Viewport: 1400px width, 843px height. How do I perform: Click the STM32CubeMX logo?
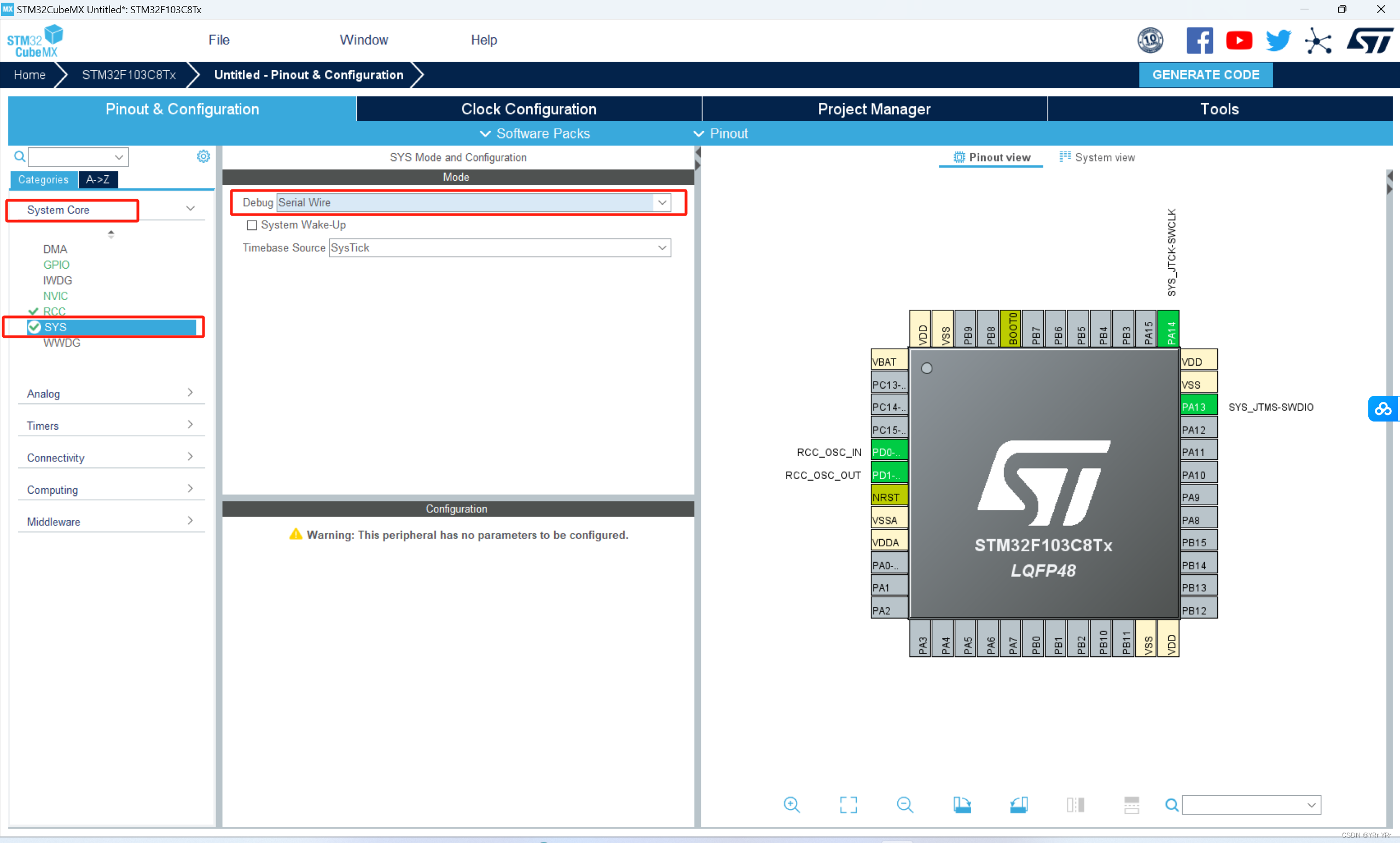tap(35, 41)
